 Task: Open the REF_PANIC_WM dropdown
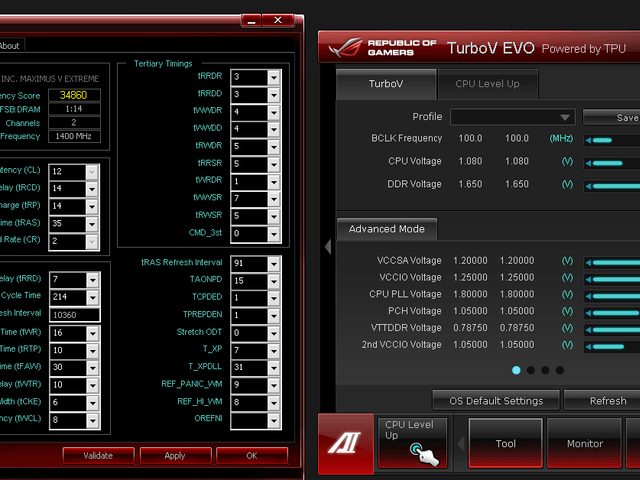[x=274, y=385]
